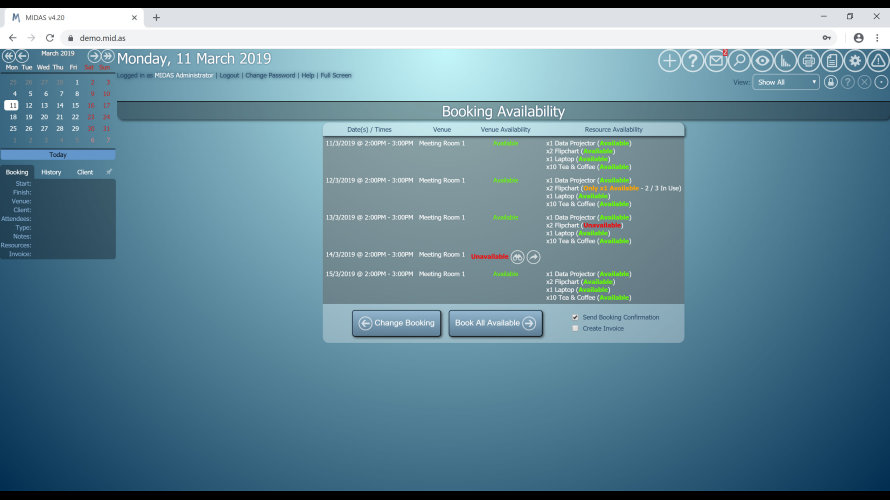Click the eye watch icon in toolbar
Screen dimensions: 890x500
point(762,61)
